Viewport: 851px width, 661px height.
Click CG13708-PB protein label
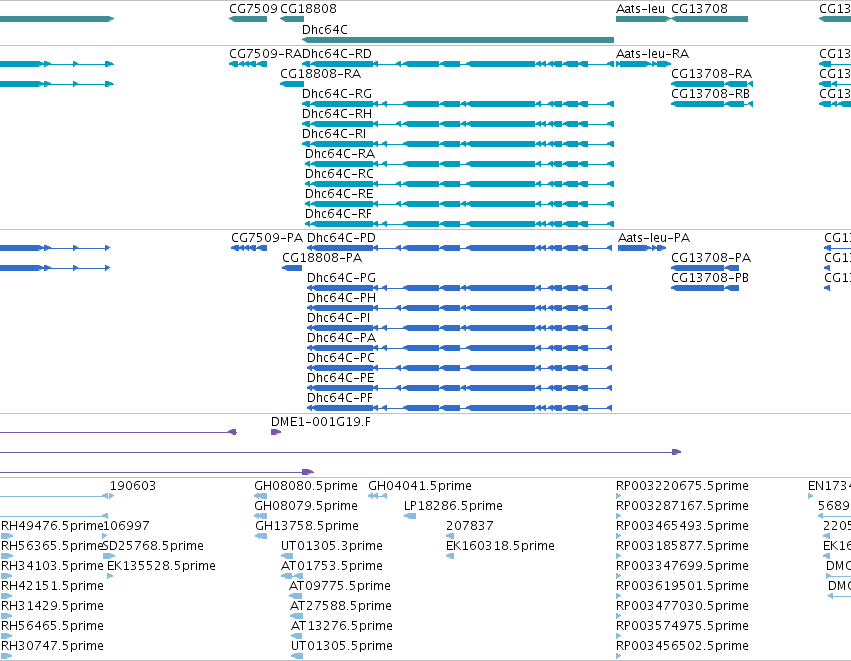(x=710, y=278)
